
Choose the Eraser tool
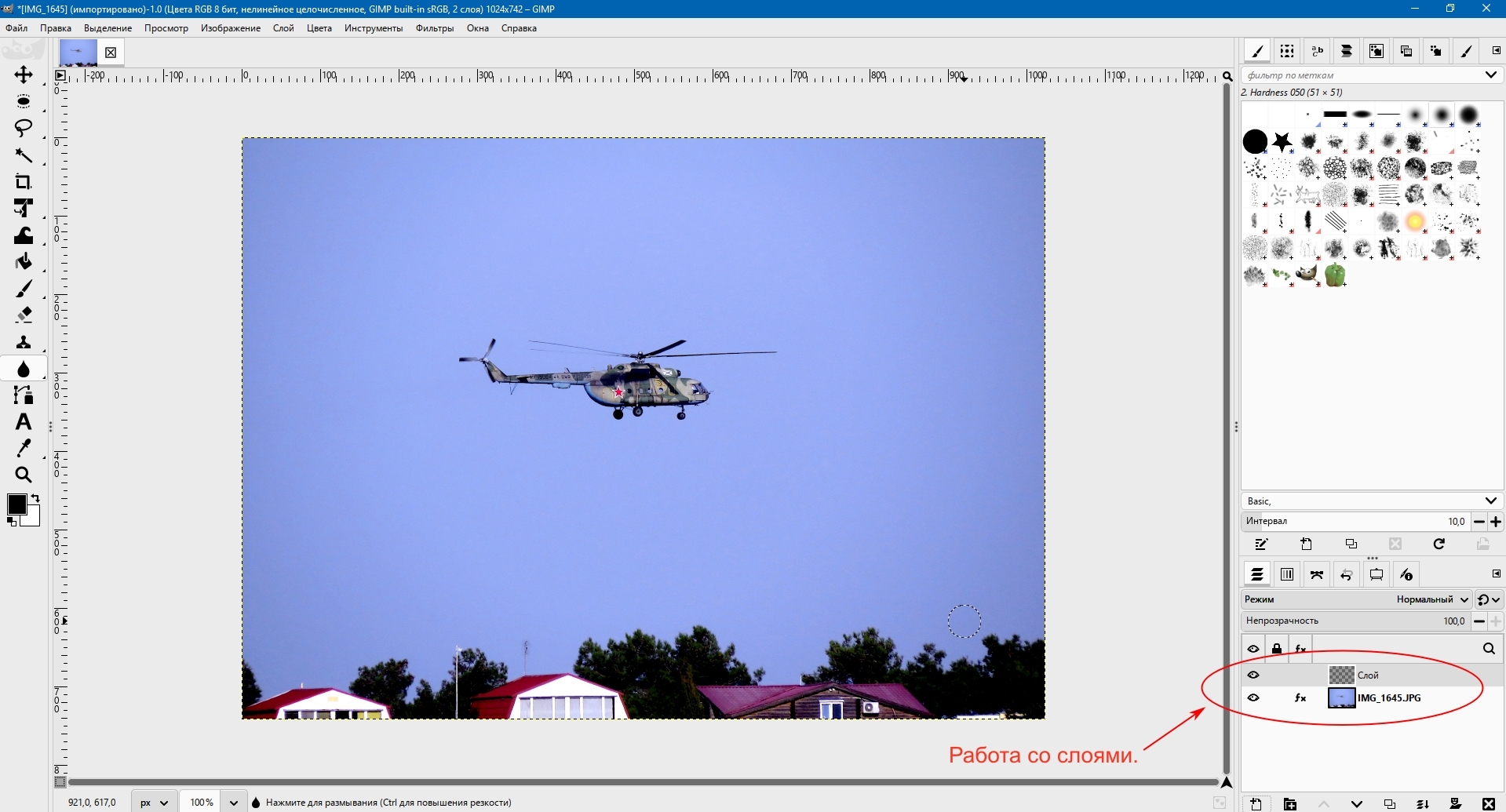point(24,315)
